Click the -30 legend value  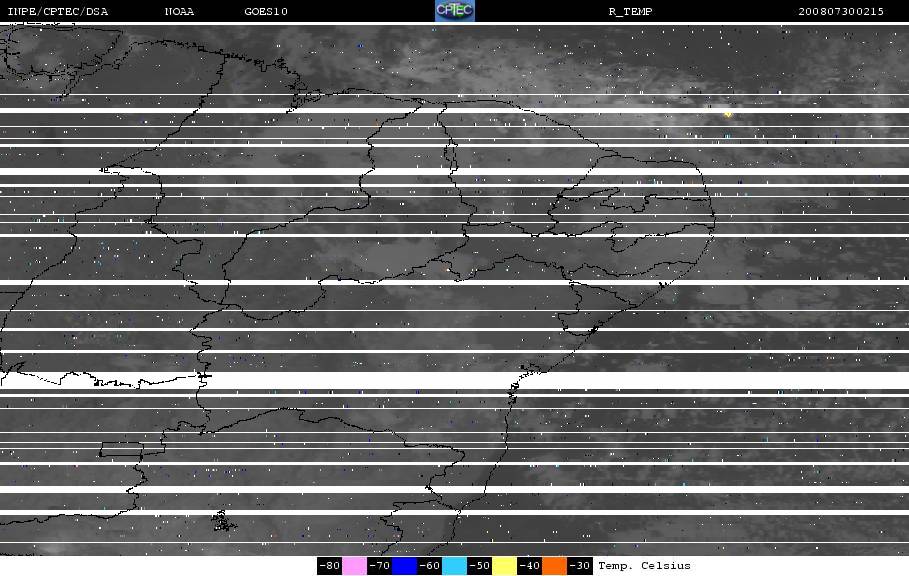pos(579,566)
